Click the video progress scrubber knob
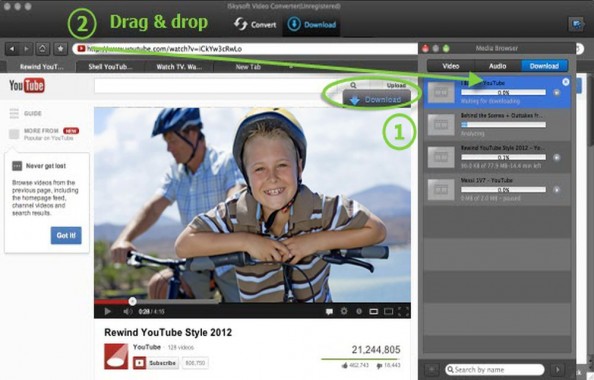This screenshot has width=594, height=380. (x=132, y=302)
